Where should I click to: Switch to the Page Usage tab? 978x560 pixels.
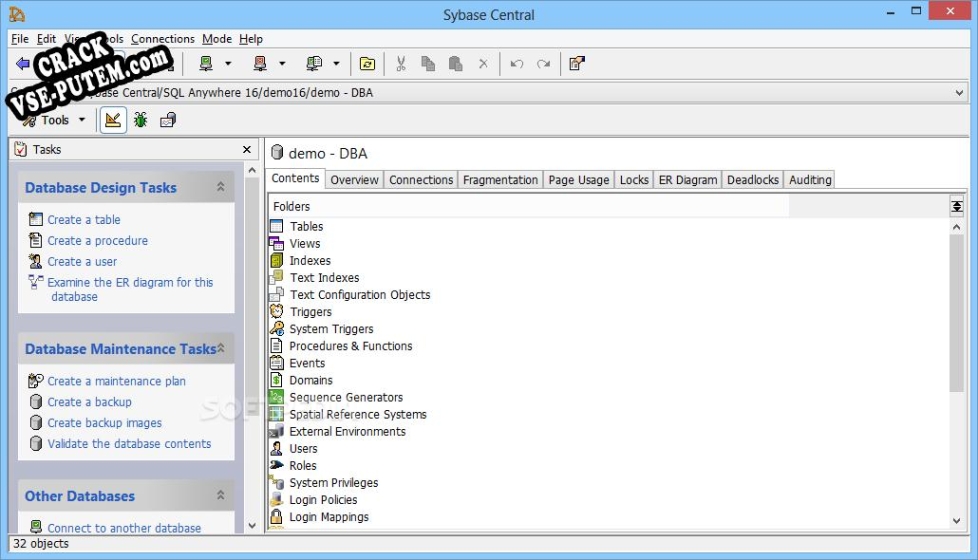[x=579, y=180]
